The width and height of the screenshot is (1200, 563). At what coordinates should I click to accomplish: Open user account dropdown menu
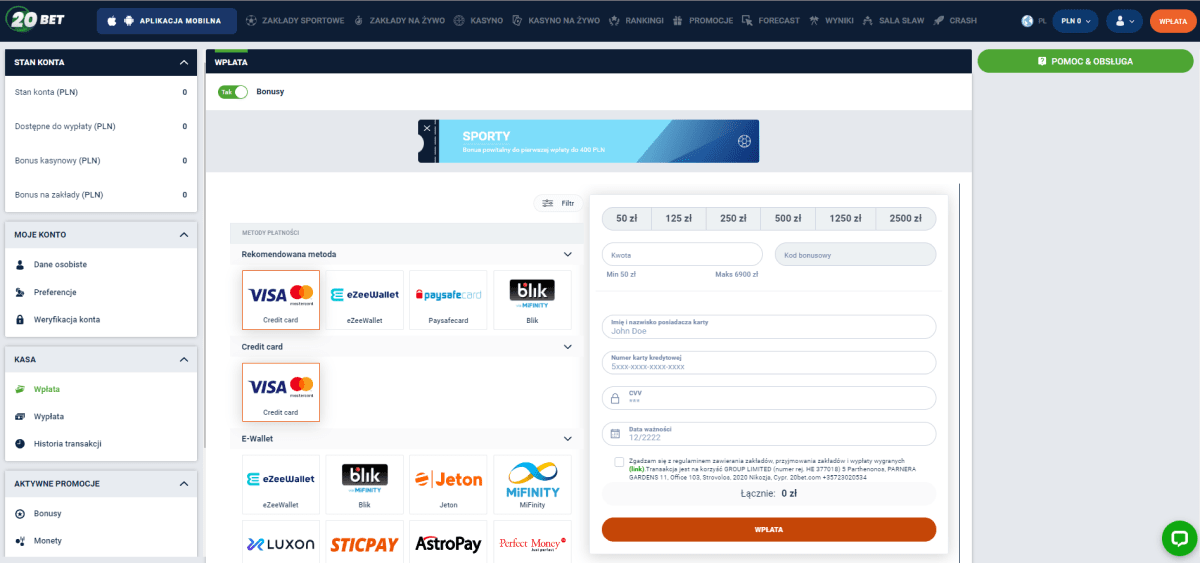coord(1123,21)
